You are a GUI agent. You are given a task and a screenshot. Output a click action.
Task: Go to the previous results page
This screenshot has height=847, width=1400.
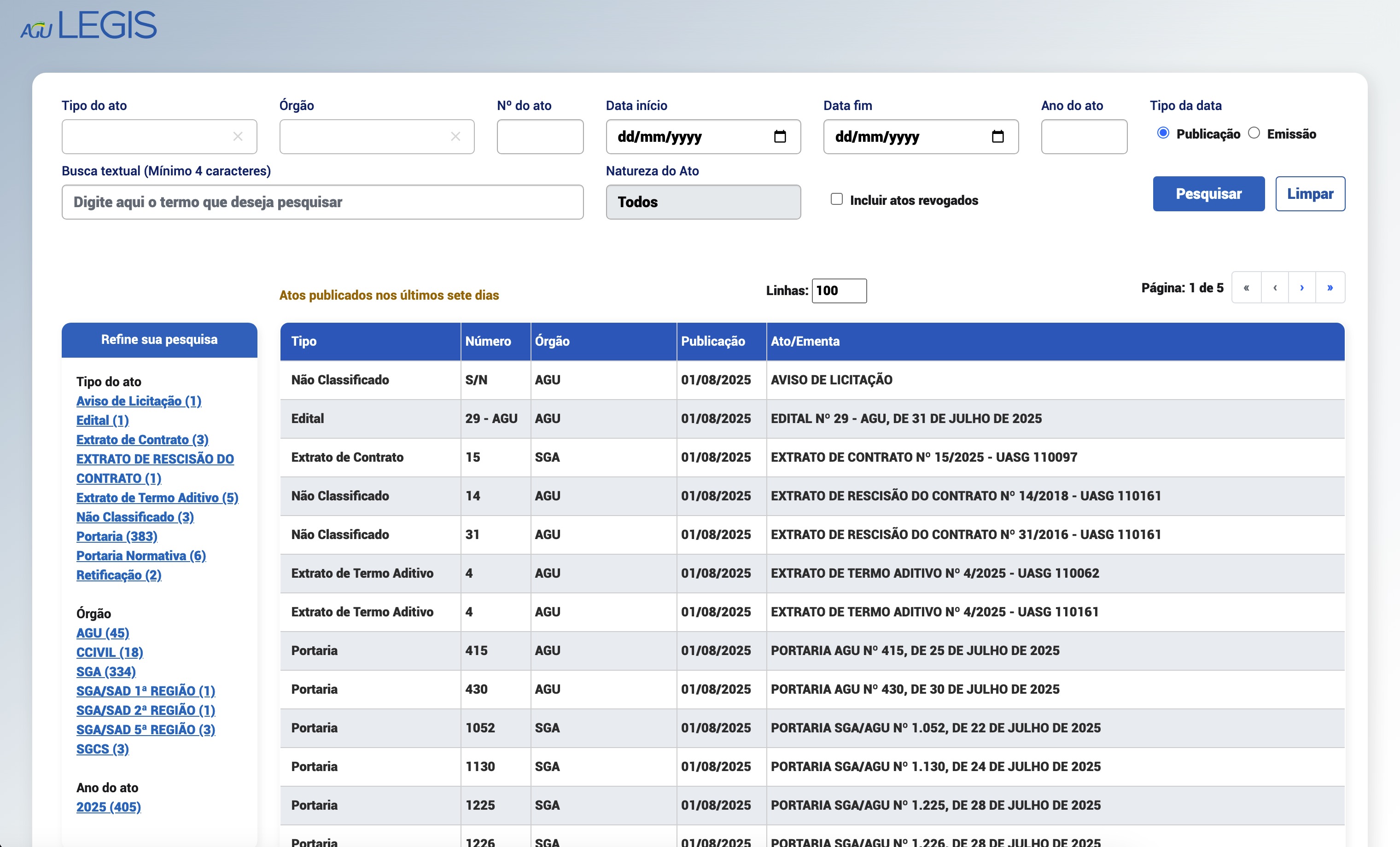click(1275, 287)
